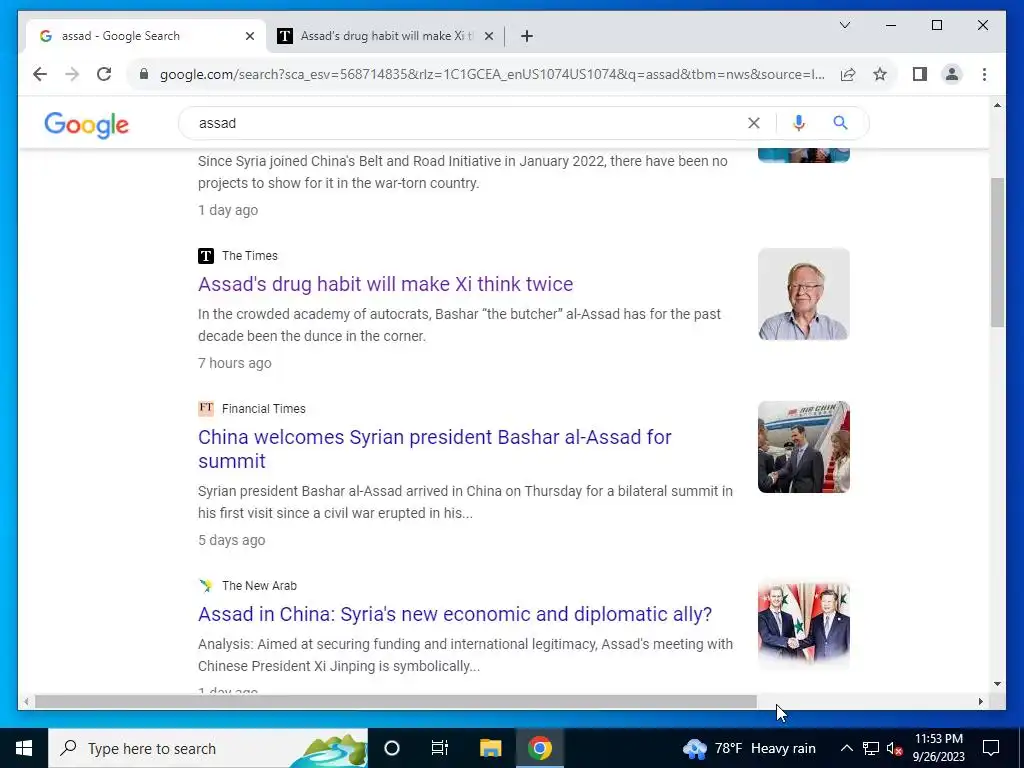Open 'Assad's drug habit will make Xi think twice'
The height and width of the screenshot is (768, 1024).
[x=385, y=284]
